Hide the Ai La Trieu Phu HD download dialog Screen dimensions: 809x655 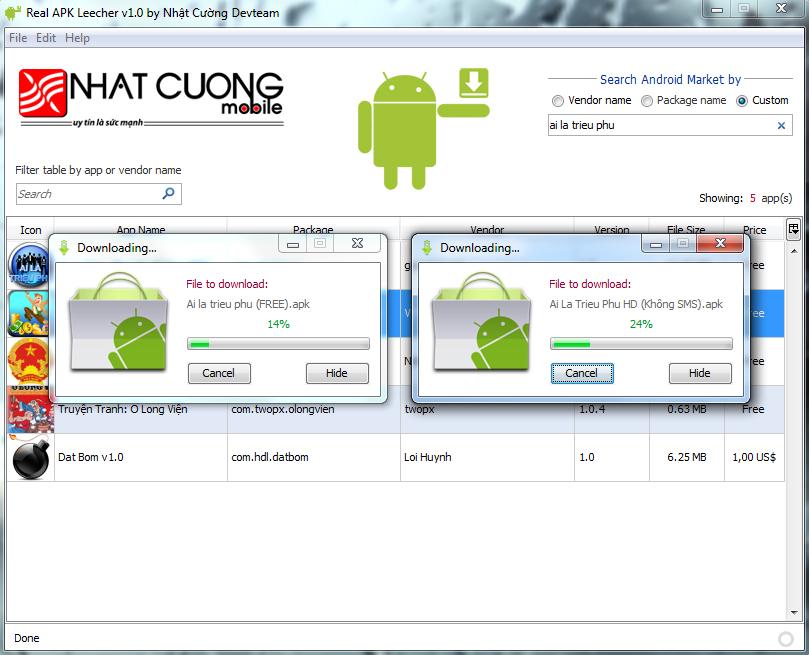pos(700,373)
